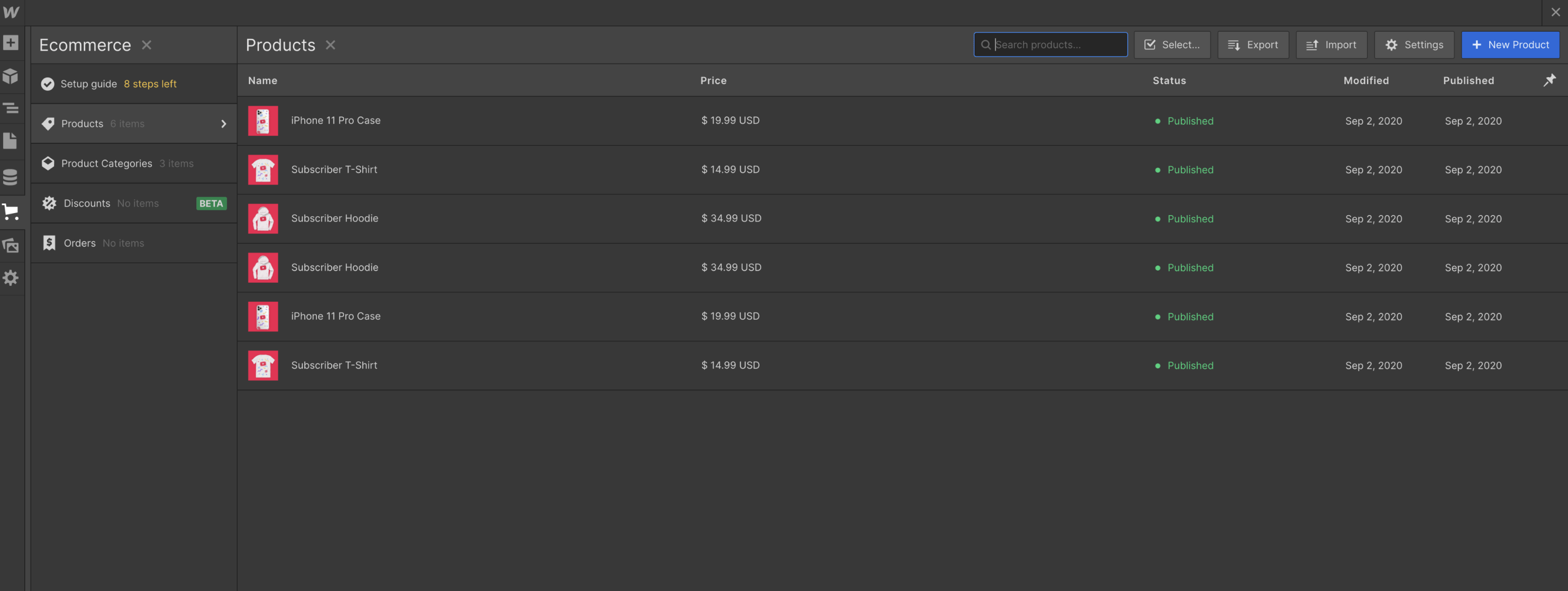Click the search products input field
1568x591 pixels.
[1051, 44]
